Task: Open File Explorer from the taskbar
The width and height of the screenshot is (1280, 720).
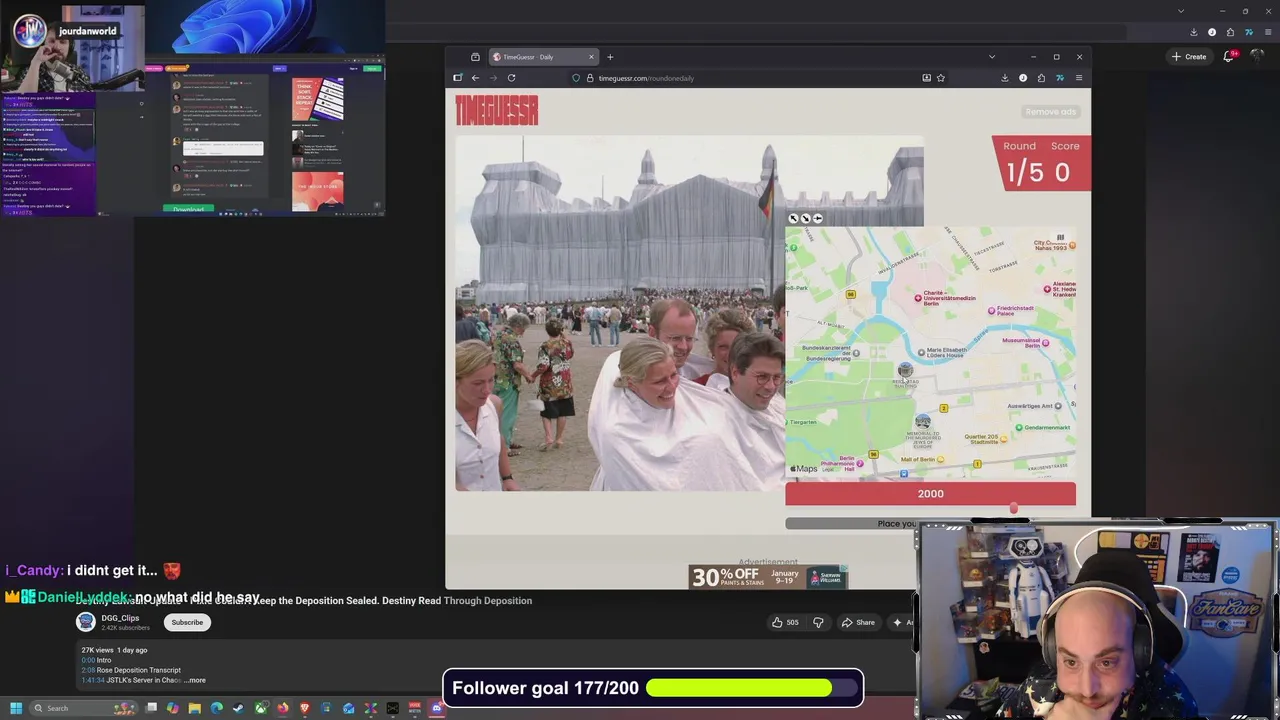Action: (195, 708)
